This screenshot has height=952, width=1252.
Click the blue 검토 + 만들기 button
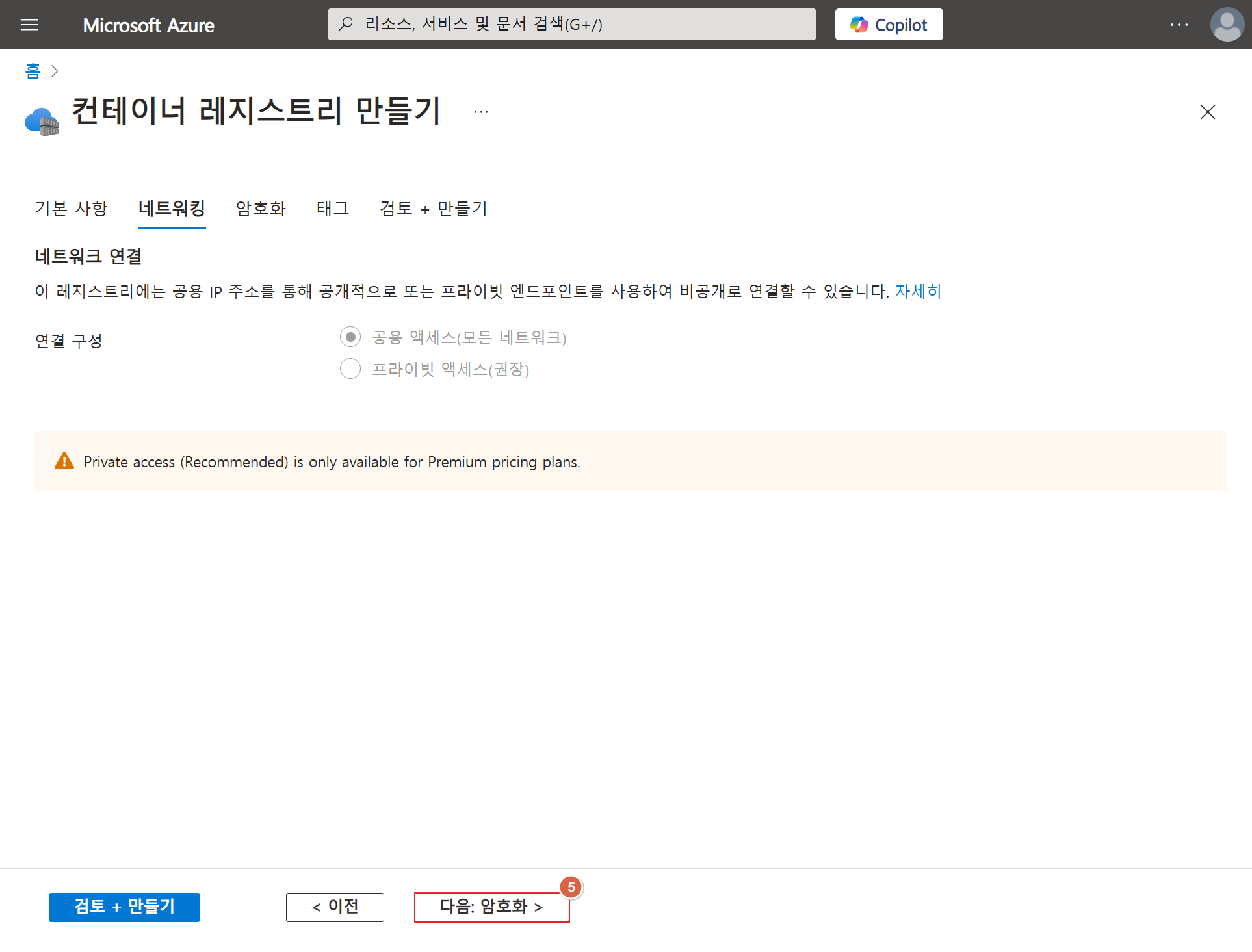(x=124, y=907)
